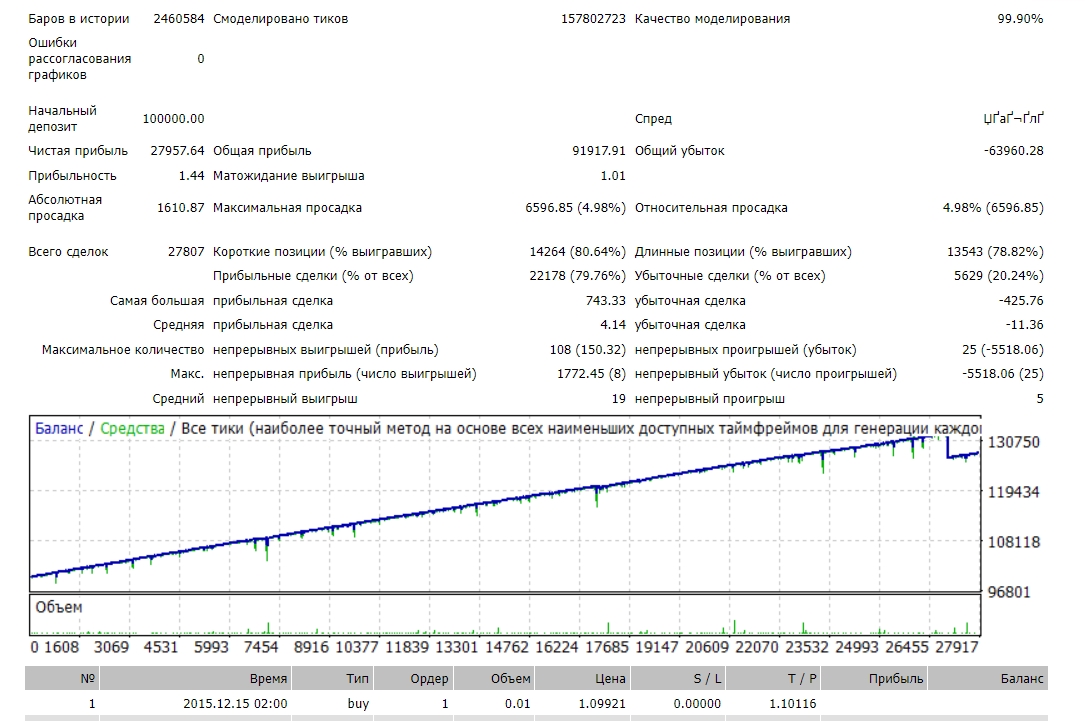Viewport: 1085px width, 721px height.
Task: Select the bars in history value 2460584
Action: click(179, 19)
